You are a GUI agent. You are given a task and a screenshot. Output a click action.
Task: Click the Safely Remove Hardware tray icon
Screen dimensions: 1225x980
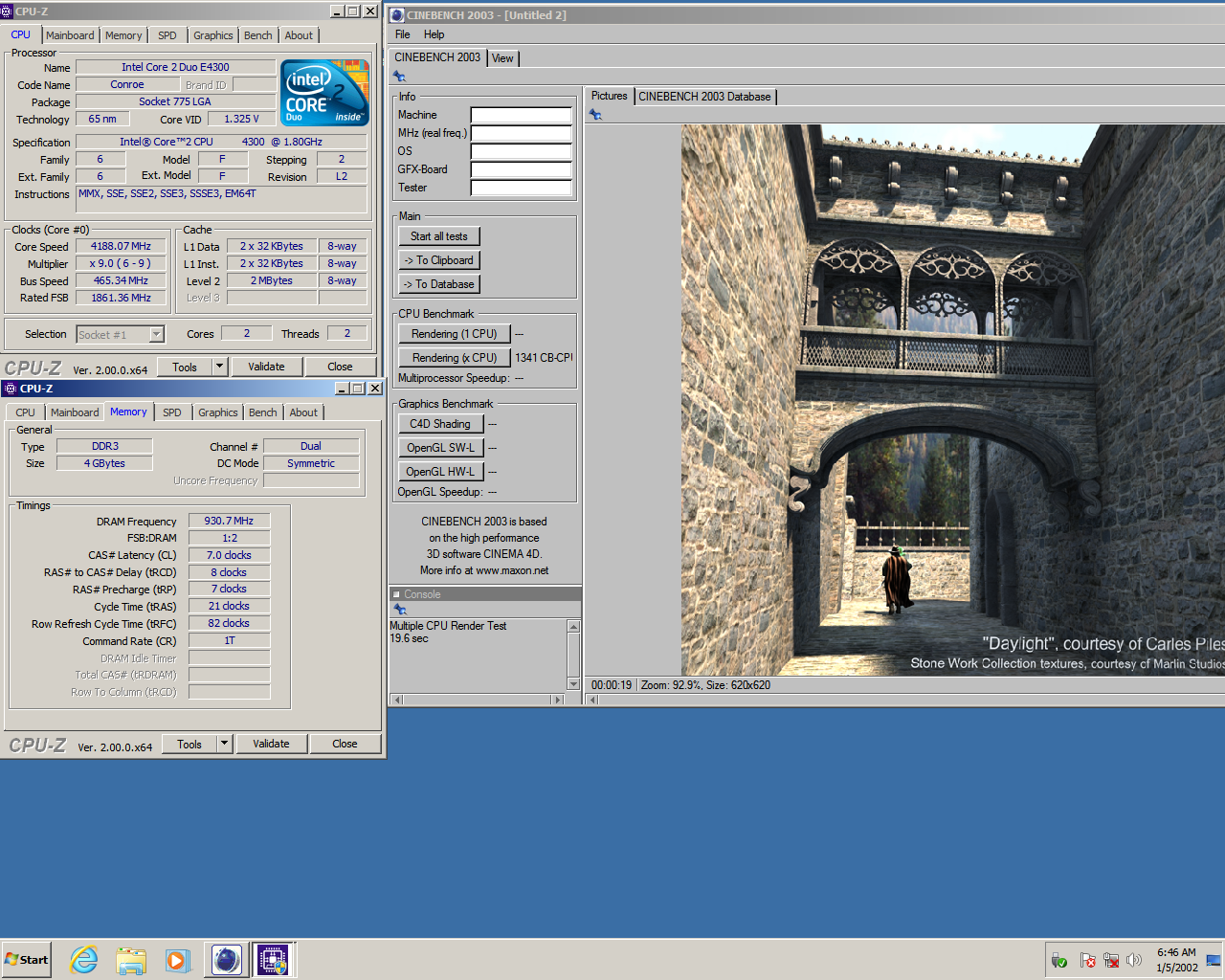click(x=1059, y=960)
